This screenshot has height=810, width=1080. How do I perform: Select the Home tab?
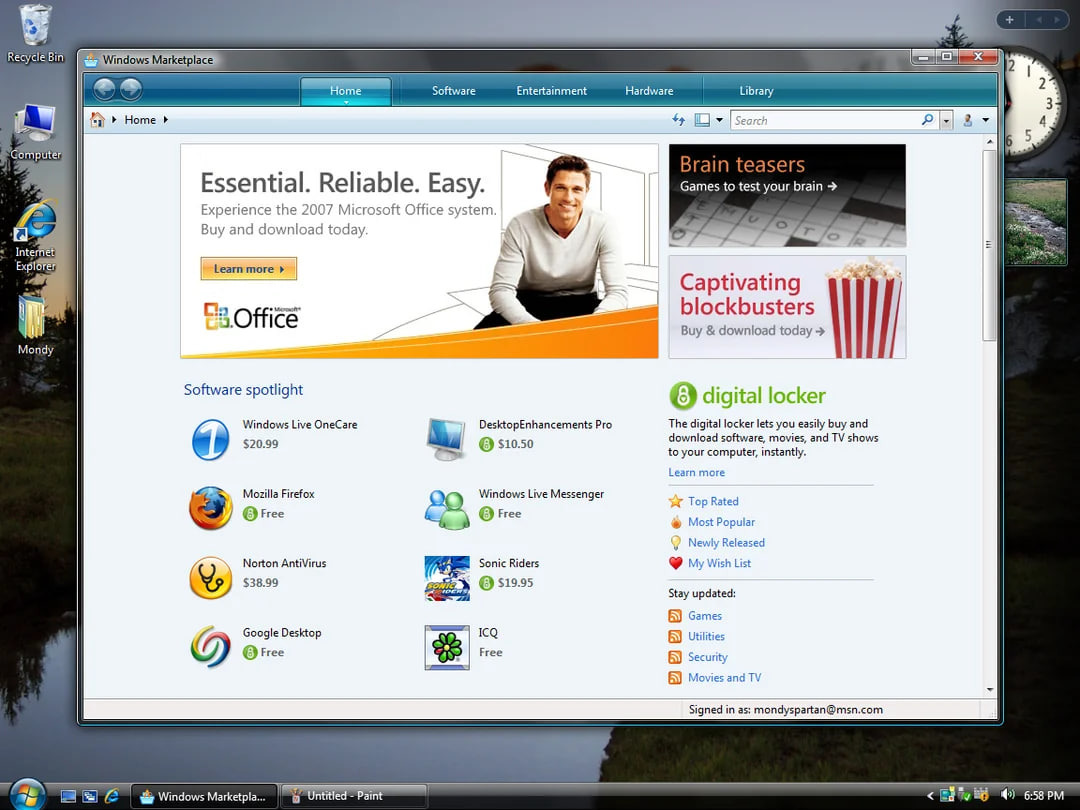click(346, 91)
